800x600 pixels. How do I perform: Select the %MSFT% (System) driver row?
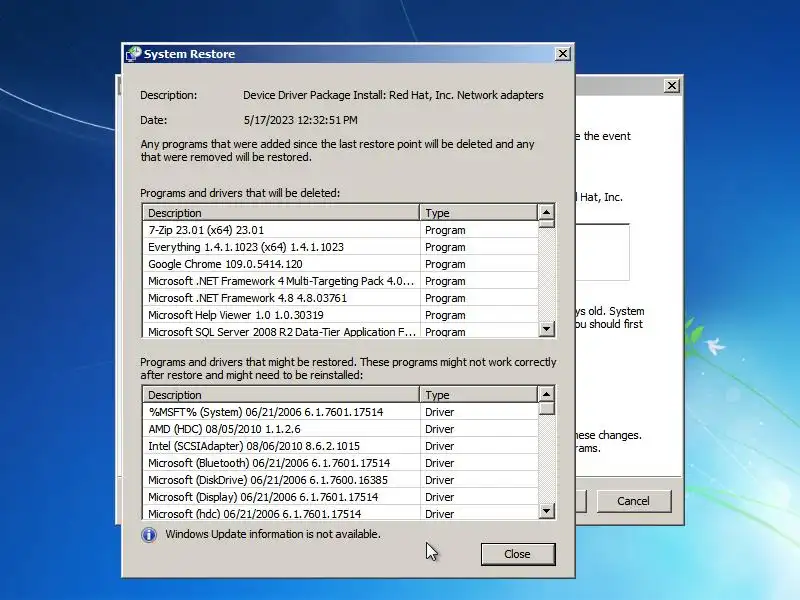point(341,412)
